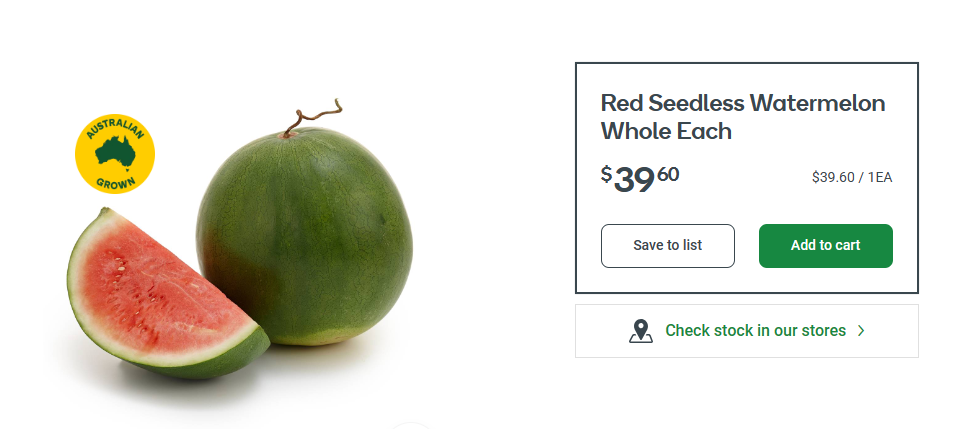This screenshot has width=953, height=429.
Task: Click the unit price $39.60 / 1EA
Action: point(852,178)
